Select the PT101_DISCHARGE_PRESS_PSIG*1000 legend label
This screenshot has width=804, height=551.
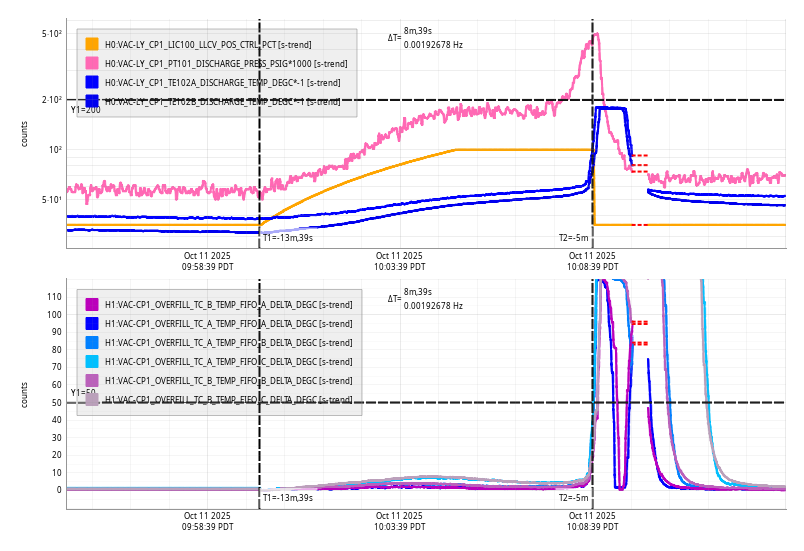[226, 63]
